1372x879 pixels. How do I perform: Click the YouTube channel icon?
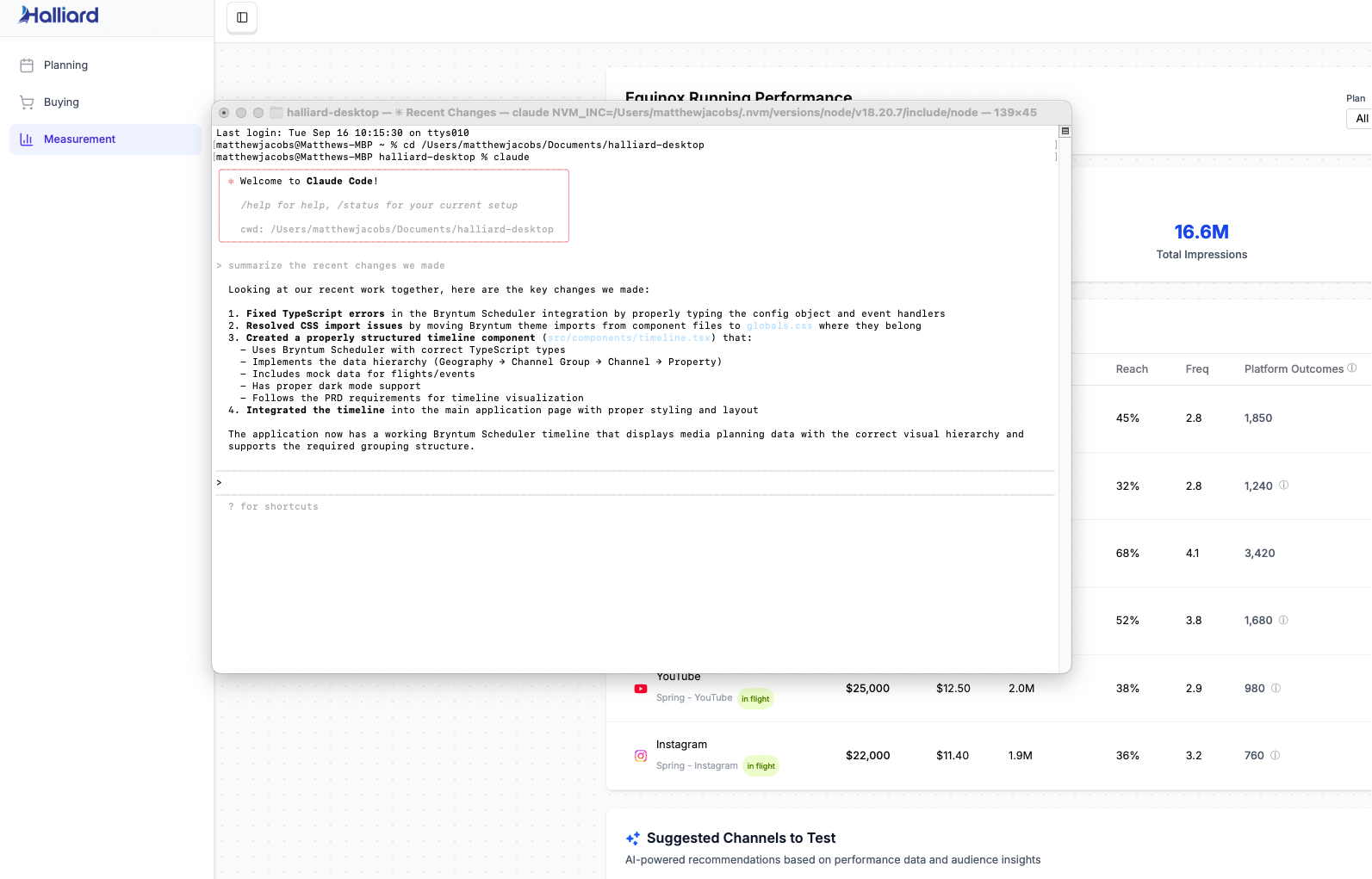coord(641,689)
